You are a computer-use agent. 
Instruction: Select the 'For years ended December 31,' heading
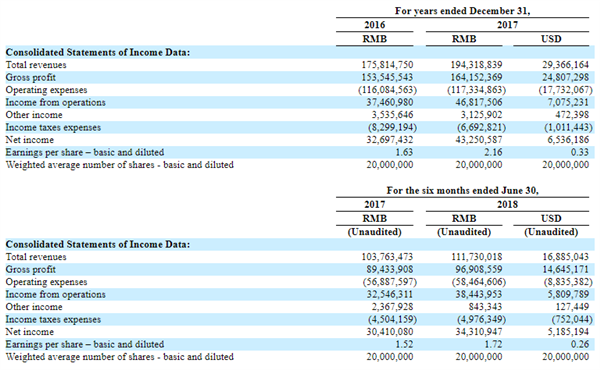coord(463,11)
